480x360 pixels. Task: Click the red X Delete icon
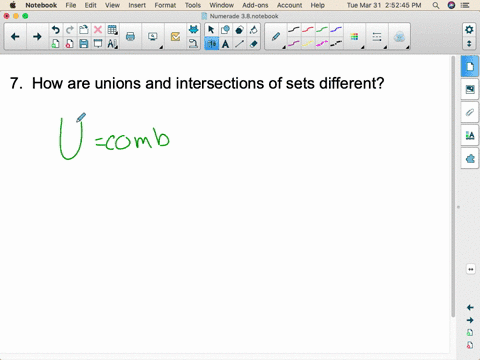click(x=98, y=30)
